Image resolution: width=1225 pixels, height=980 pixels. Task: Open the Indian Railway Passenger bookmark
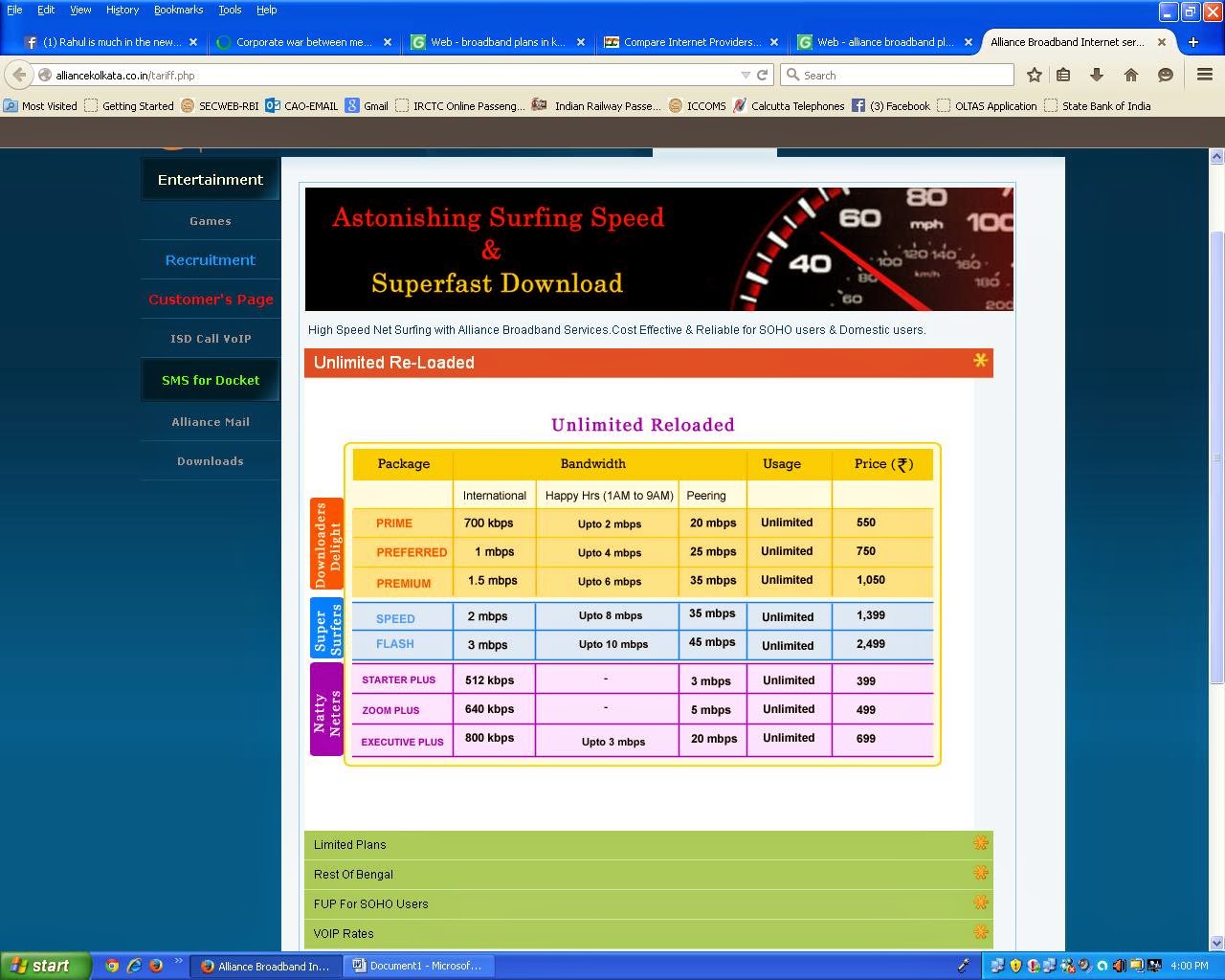(x=596, y=106)
